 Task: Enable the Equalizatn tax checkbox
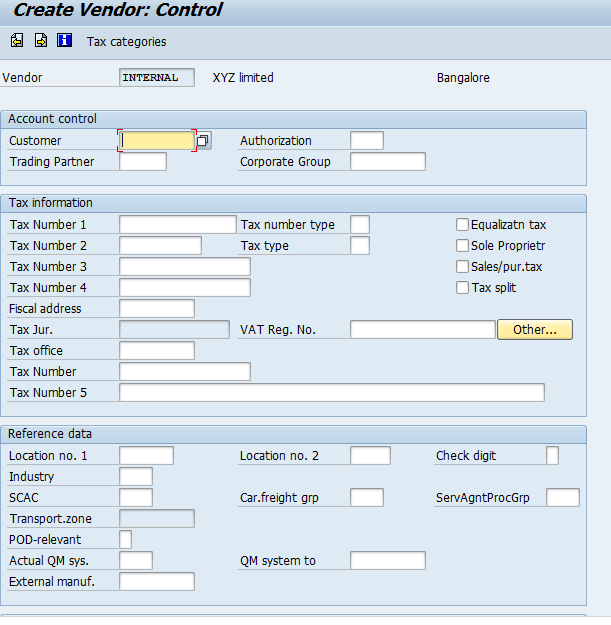coord(462,225)
